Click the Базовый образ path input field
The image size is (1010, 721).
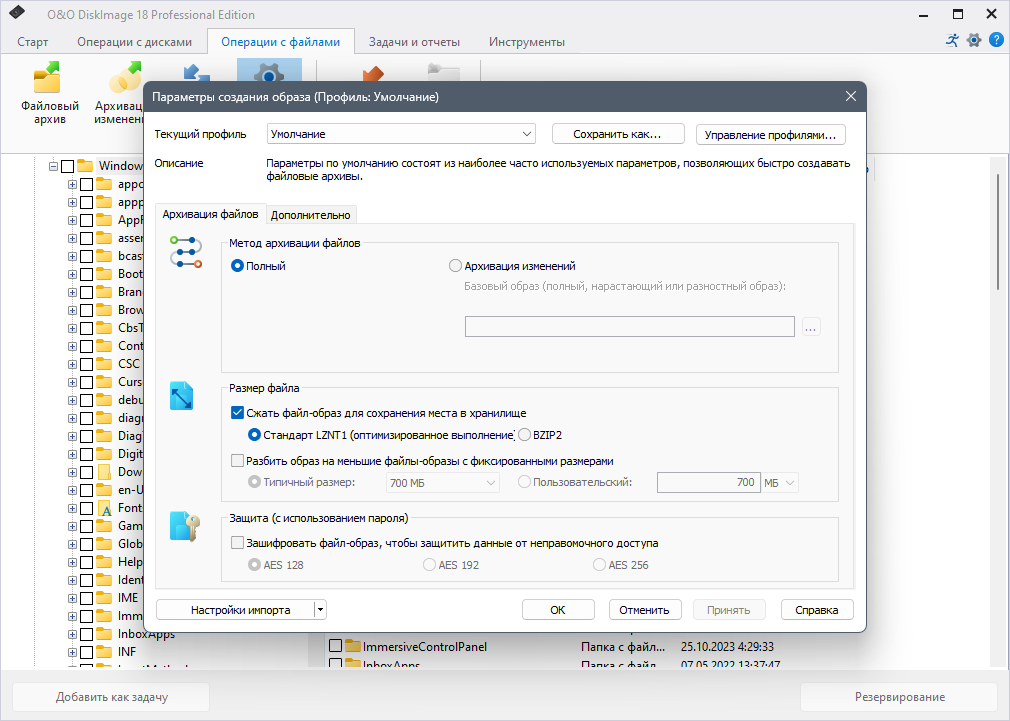pyautogui.click(x=629, y=326)
